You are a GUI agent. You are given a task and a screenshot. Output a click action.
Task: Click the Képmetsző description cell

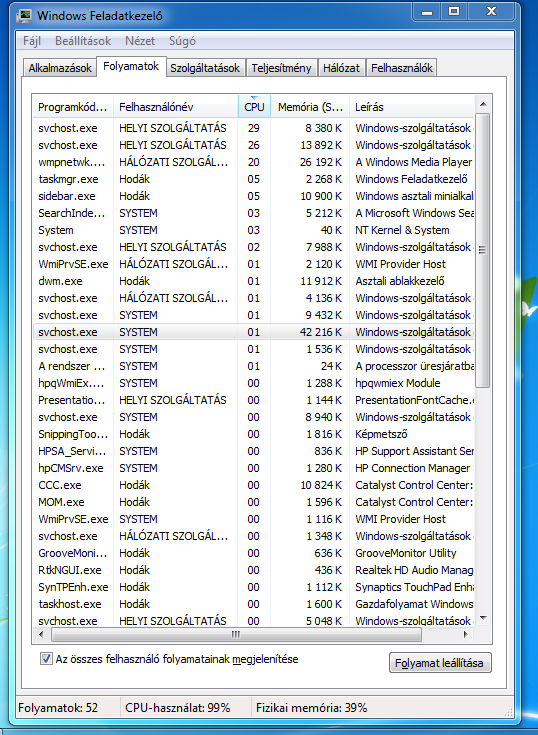click(381, 434)
